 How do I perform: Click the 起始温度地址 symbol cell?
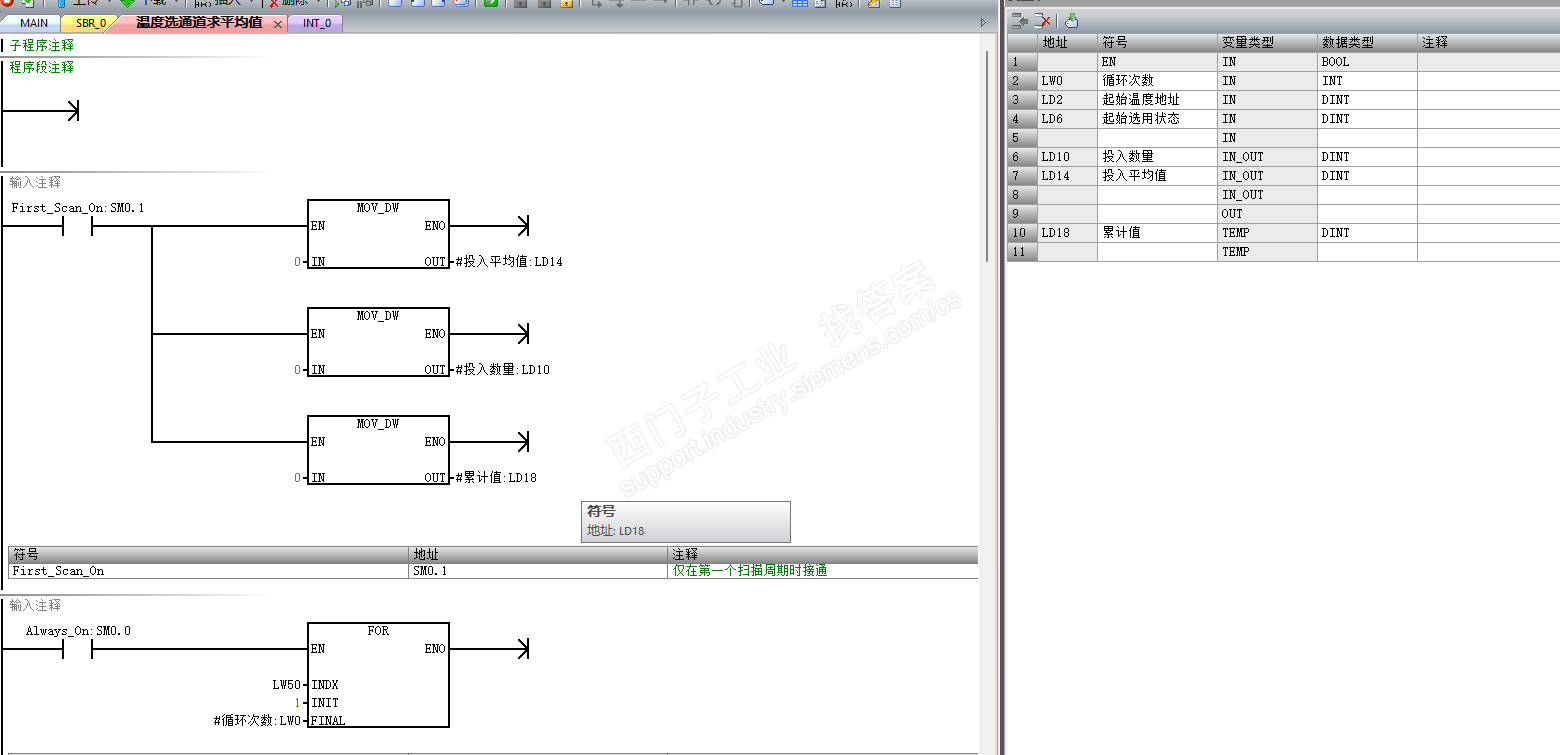[x=1157, y=100]
